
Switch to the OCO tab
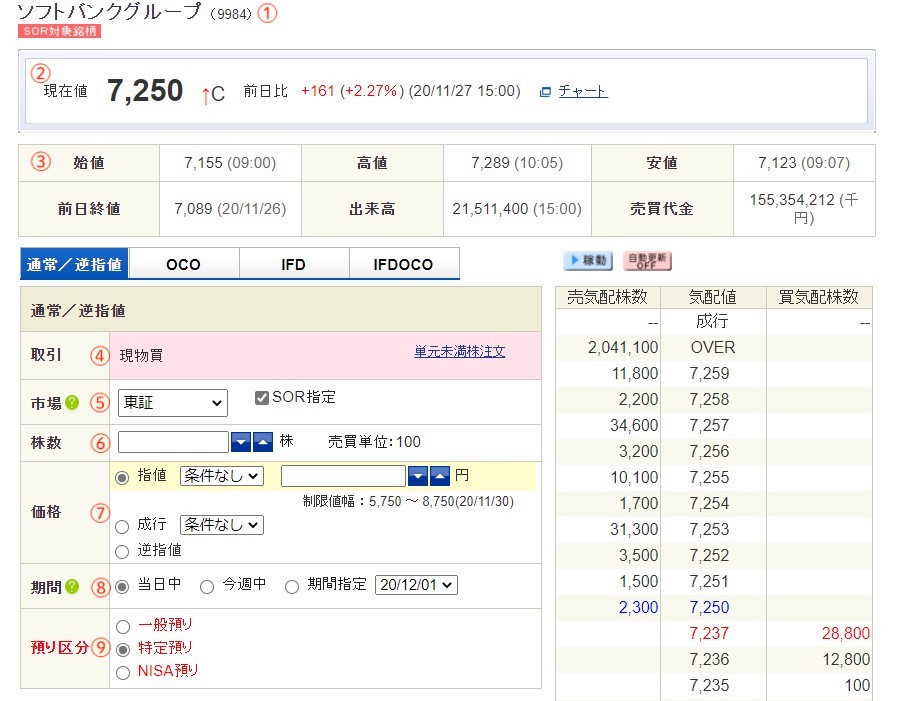[183, 264]
